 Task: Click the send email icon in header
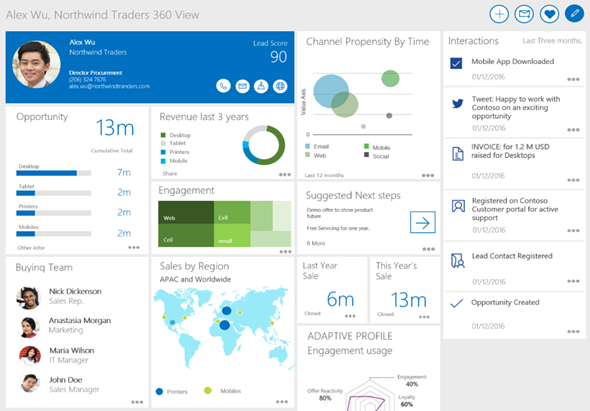click(x=524, y=14)
